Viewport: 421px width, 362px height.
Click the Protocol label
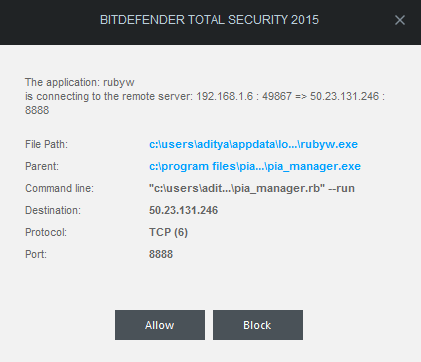point(46,232)
